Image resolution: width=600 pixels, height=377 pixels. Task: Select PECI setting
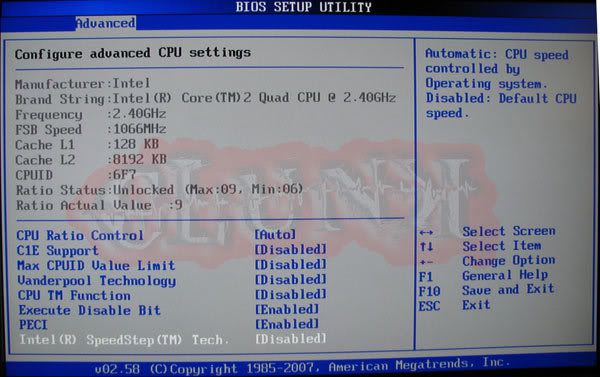(33, 325)
